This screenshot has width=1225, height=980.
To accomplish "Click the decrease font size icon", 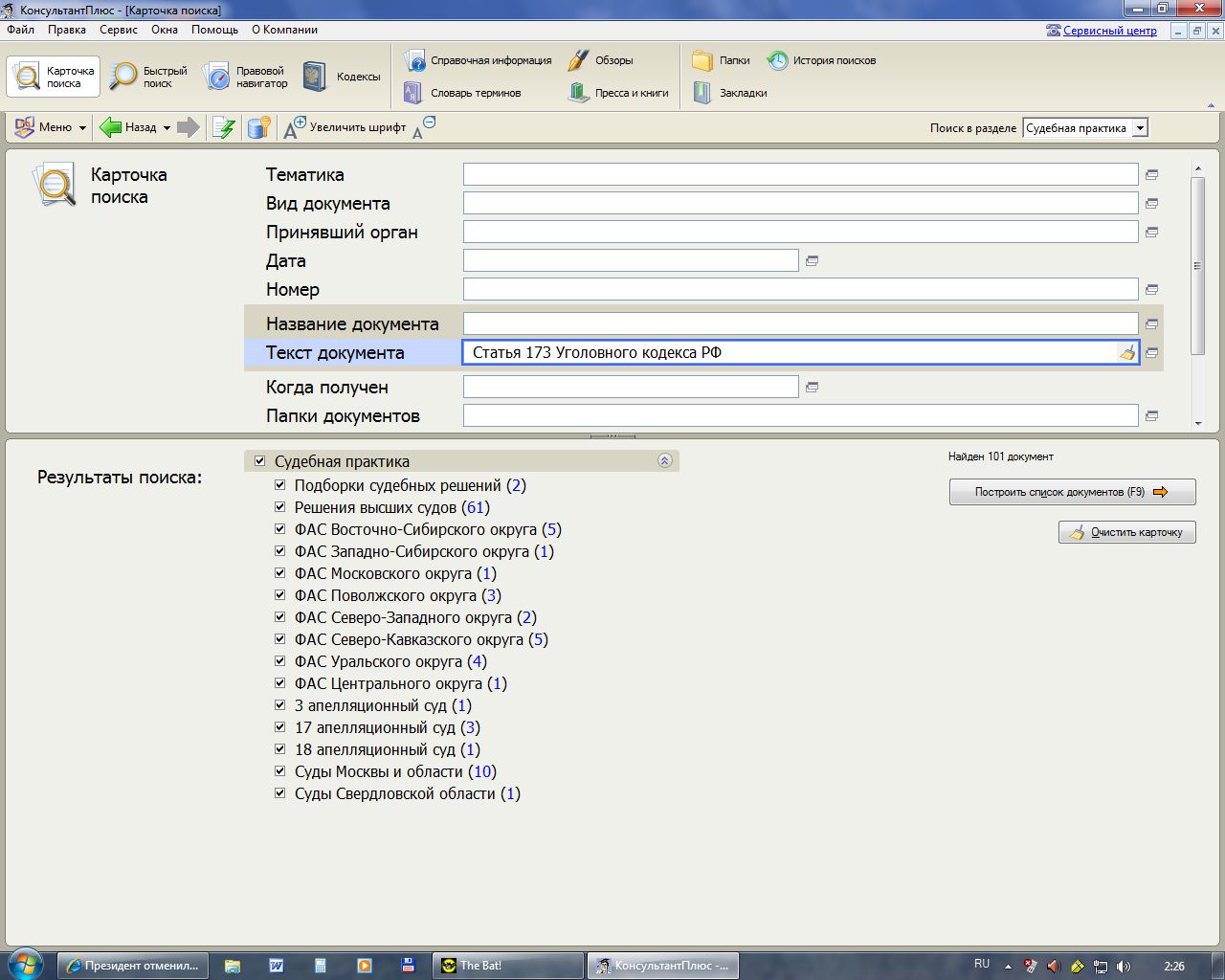I will pyautogui.click(x=424, y=127).
